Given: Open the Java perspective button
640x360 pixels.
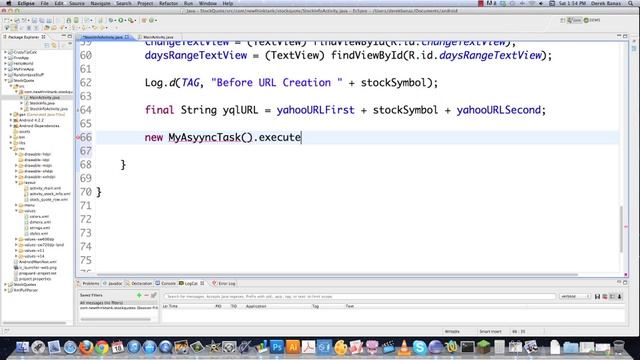Looking at the screenshot, I should click(x=575, y=20).
